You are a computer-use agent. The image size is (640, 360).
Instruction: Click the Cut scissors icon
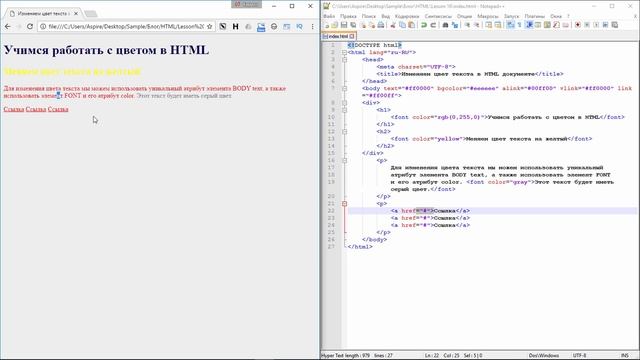point(393,25)
